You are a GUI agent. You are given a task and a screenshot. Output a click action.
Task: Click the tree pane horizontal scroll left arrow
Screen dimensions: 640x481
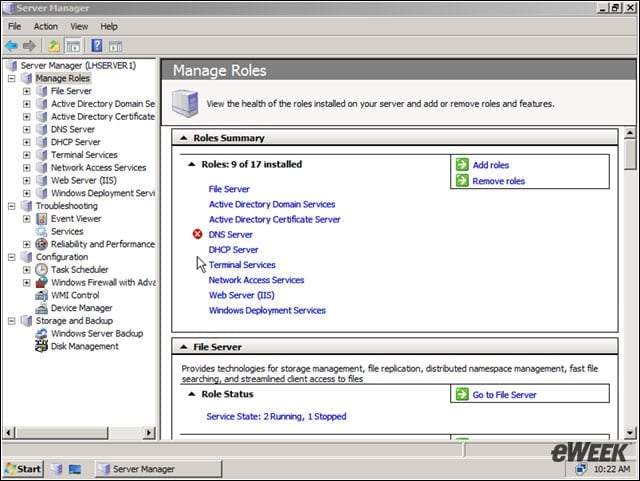click(x=9, y=432)
